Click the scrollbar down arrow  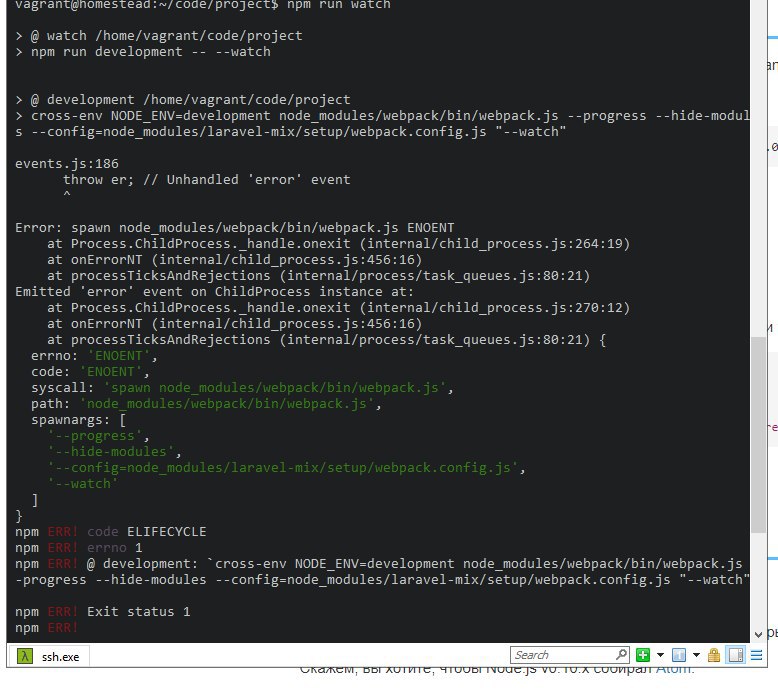click(758, 634)
